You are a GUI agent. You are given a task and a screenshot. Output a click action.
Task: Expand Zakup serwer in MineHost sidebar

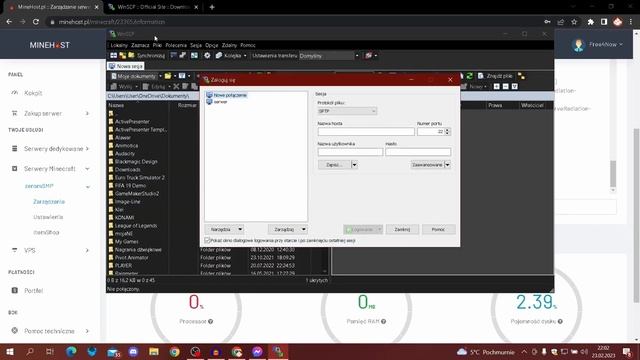[x=50, y=113]
